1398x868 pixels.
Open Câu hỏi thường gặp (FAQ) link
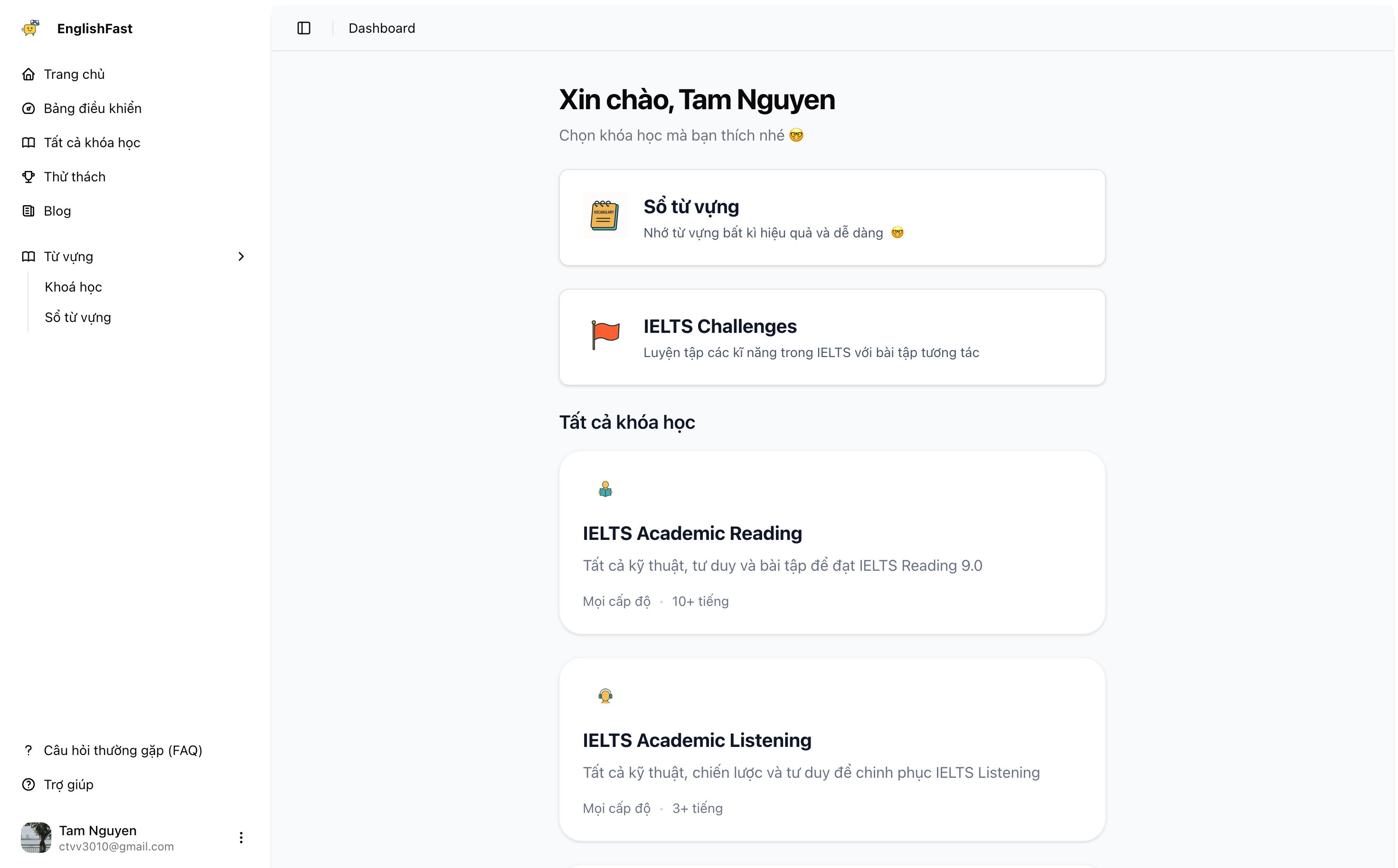coord(123,750)
